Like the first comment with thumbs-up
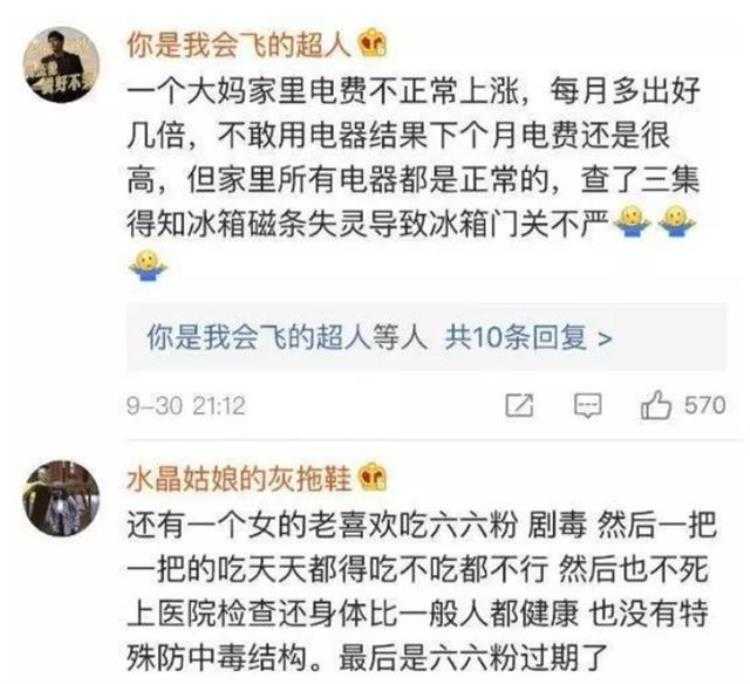The width and height of the screenshot is (750, 684). (x=655, y=406)
